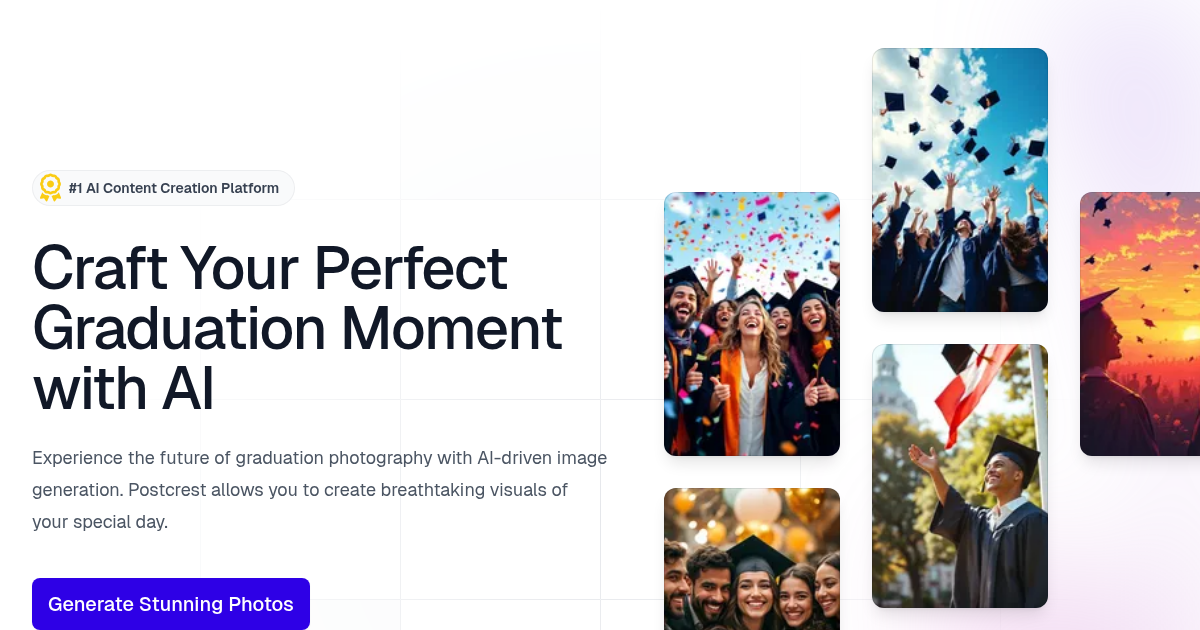Click the ribbon tails of the medal icon
The image size is (1200, 630).
[x=49, y=197]
